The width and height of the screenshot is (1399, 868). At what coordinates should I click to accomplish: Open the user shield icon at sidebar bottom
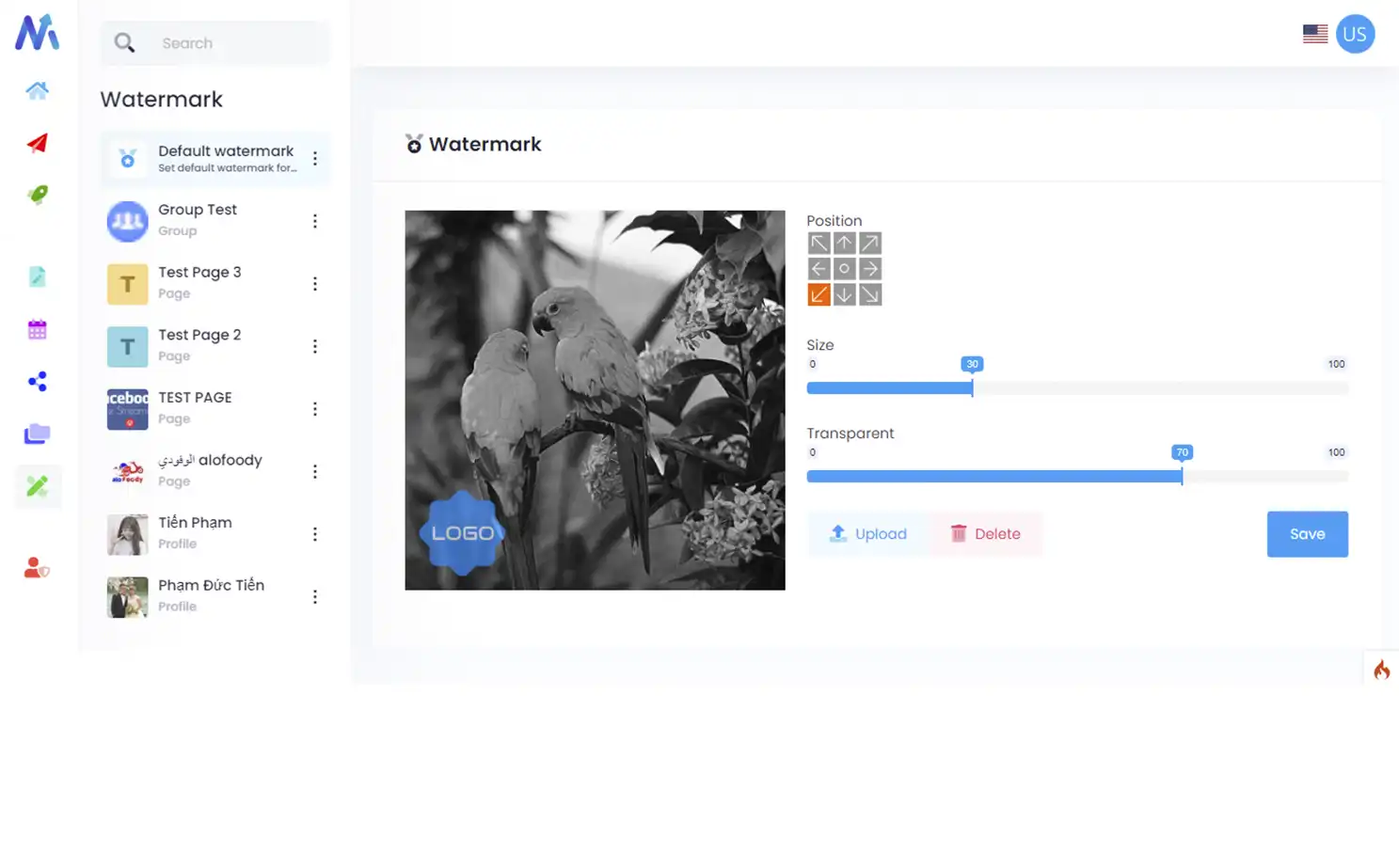click(37, 566)
